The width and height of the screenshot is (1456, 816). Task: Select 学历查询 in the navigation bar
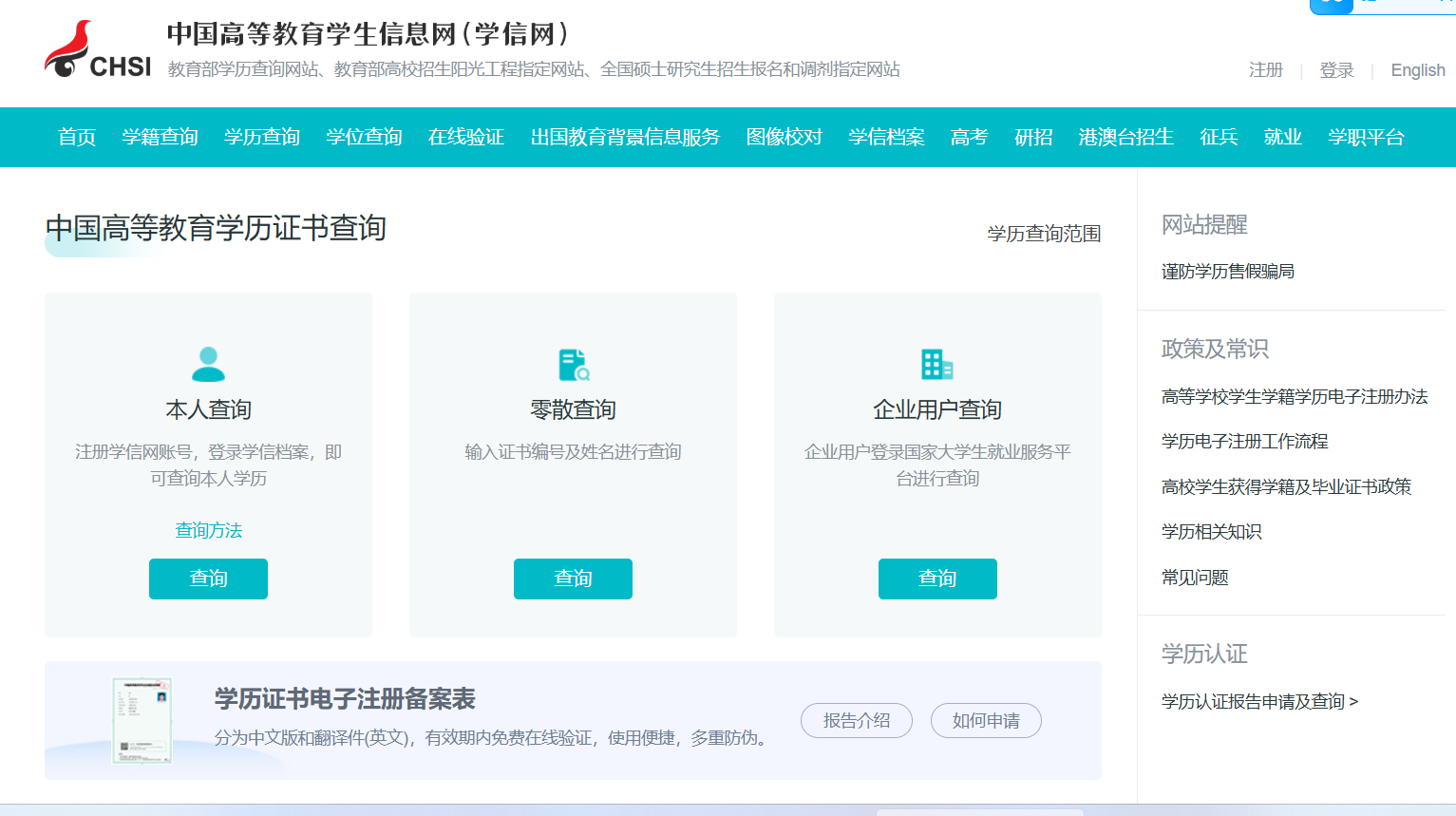pos(262,137)
